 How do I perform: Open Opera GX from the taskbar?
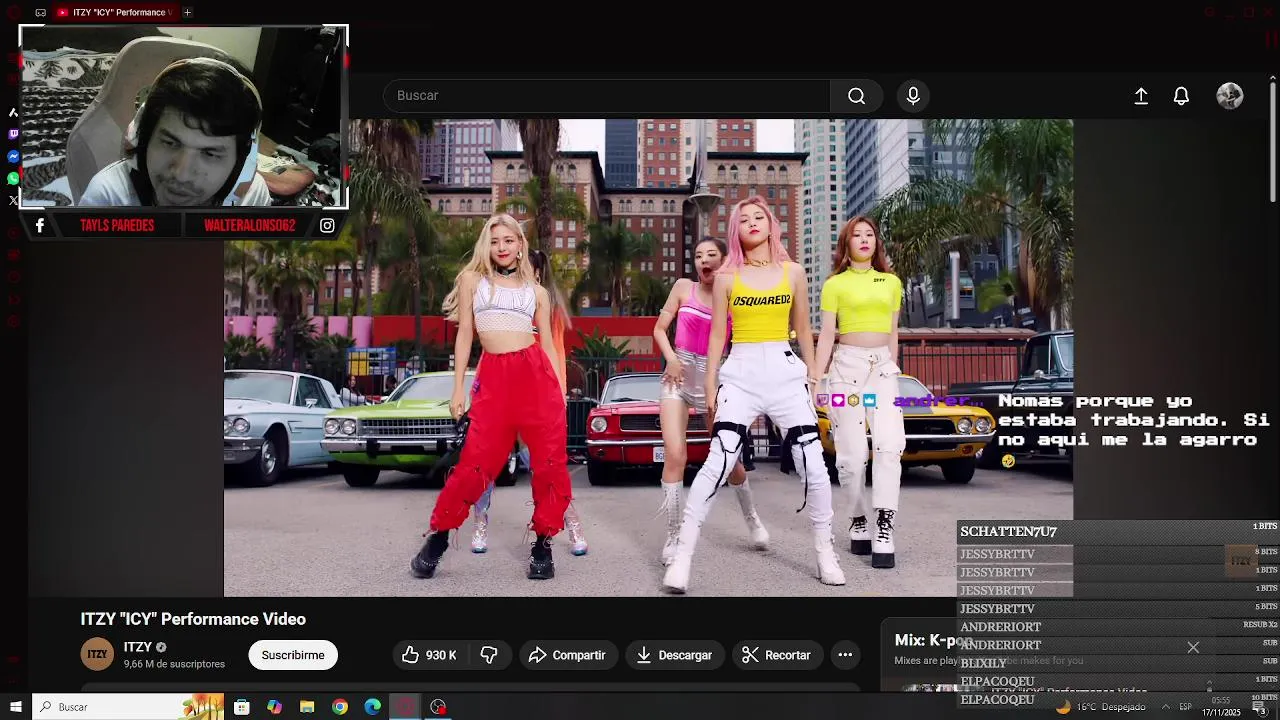tap(405, 707)
